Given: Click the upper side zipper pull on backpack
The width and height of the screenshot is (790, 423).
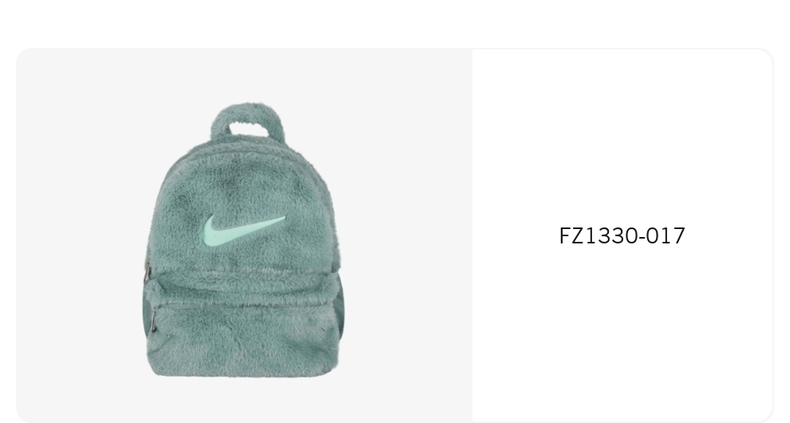Looking at the screenshot, I should point(147,273).
